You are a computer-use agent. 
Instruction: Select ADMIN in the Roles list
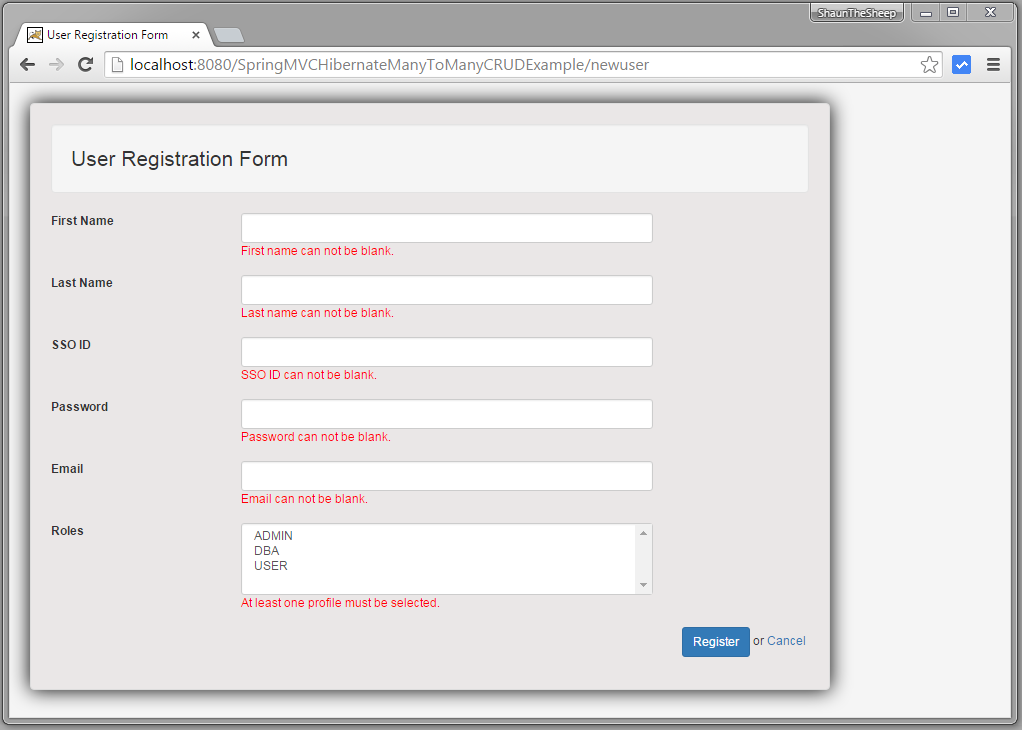point(273,535)
